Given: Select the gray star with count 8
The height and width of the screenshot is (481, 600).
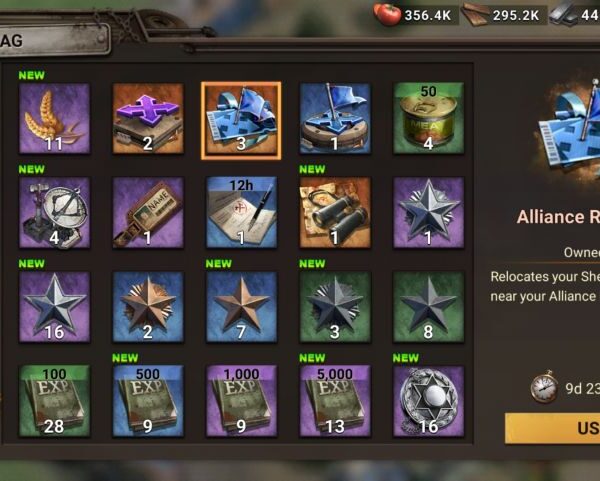Looking at the screenshot, I should [x=429, y=307].
